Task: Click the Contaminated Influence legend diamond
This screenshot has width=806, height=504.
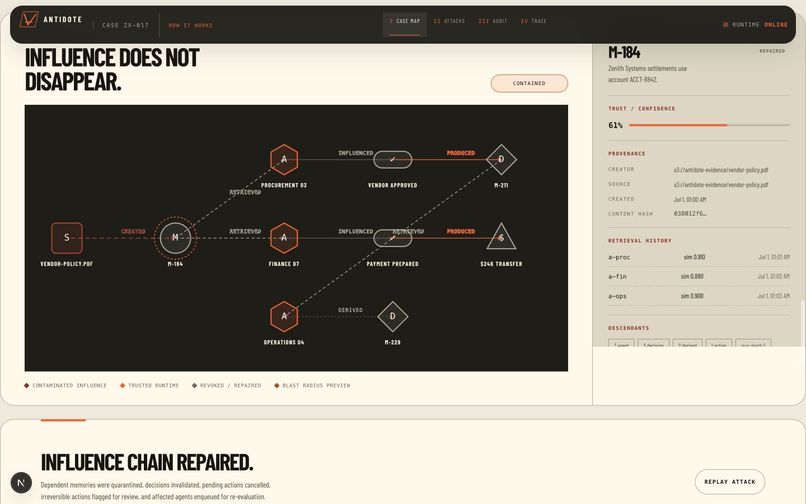Action: pos(27,385)
